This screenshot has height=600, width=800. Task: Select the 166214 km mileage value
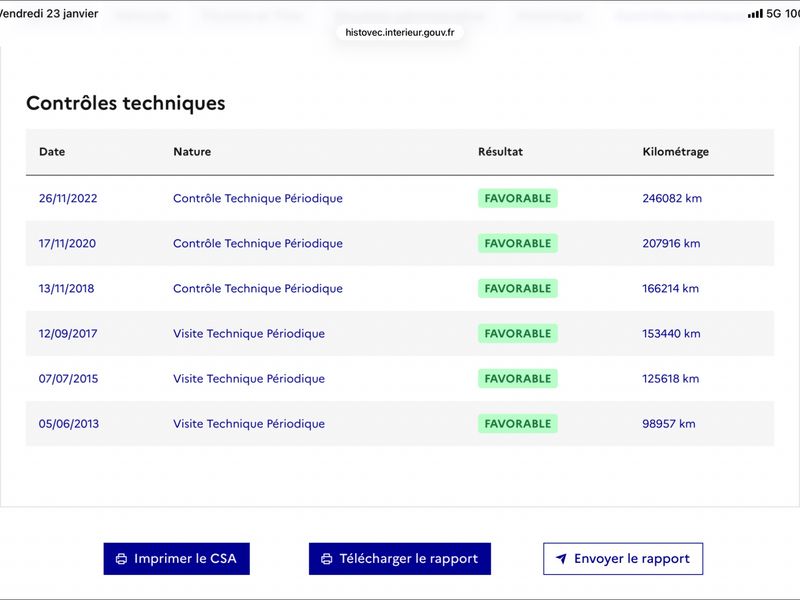tap(670, 288)
